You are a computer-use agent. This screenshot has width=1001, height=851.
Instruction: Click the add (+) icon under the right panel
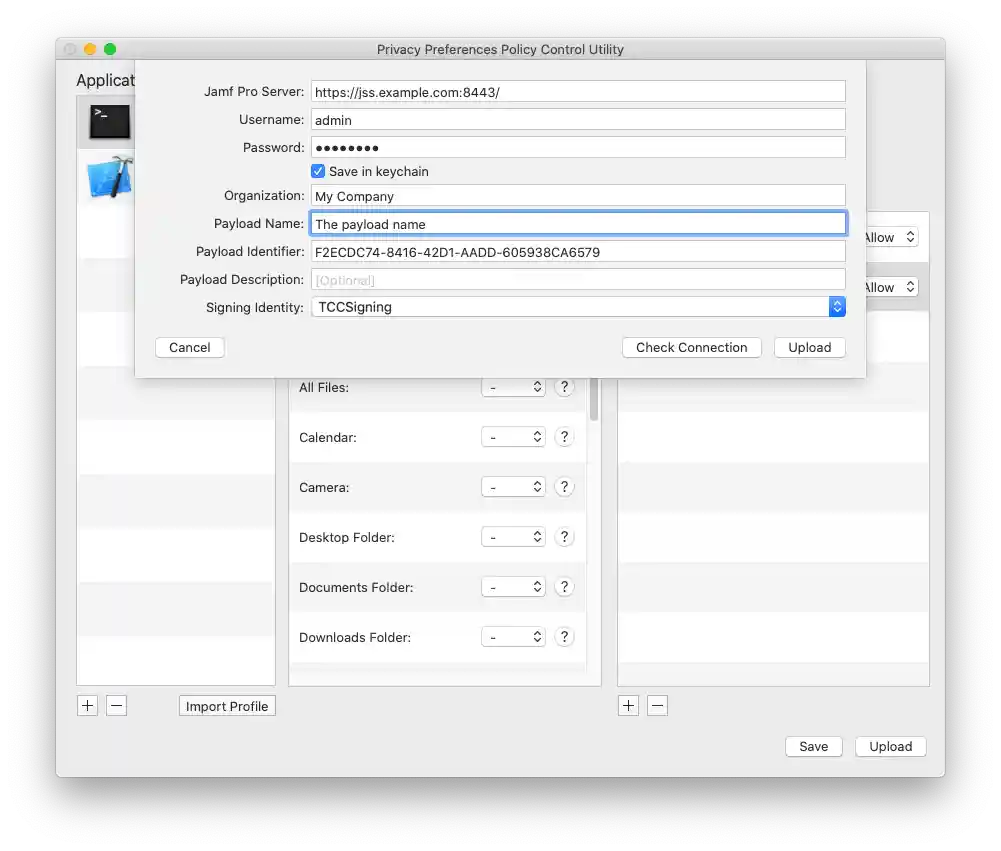[x=628, y=706]
